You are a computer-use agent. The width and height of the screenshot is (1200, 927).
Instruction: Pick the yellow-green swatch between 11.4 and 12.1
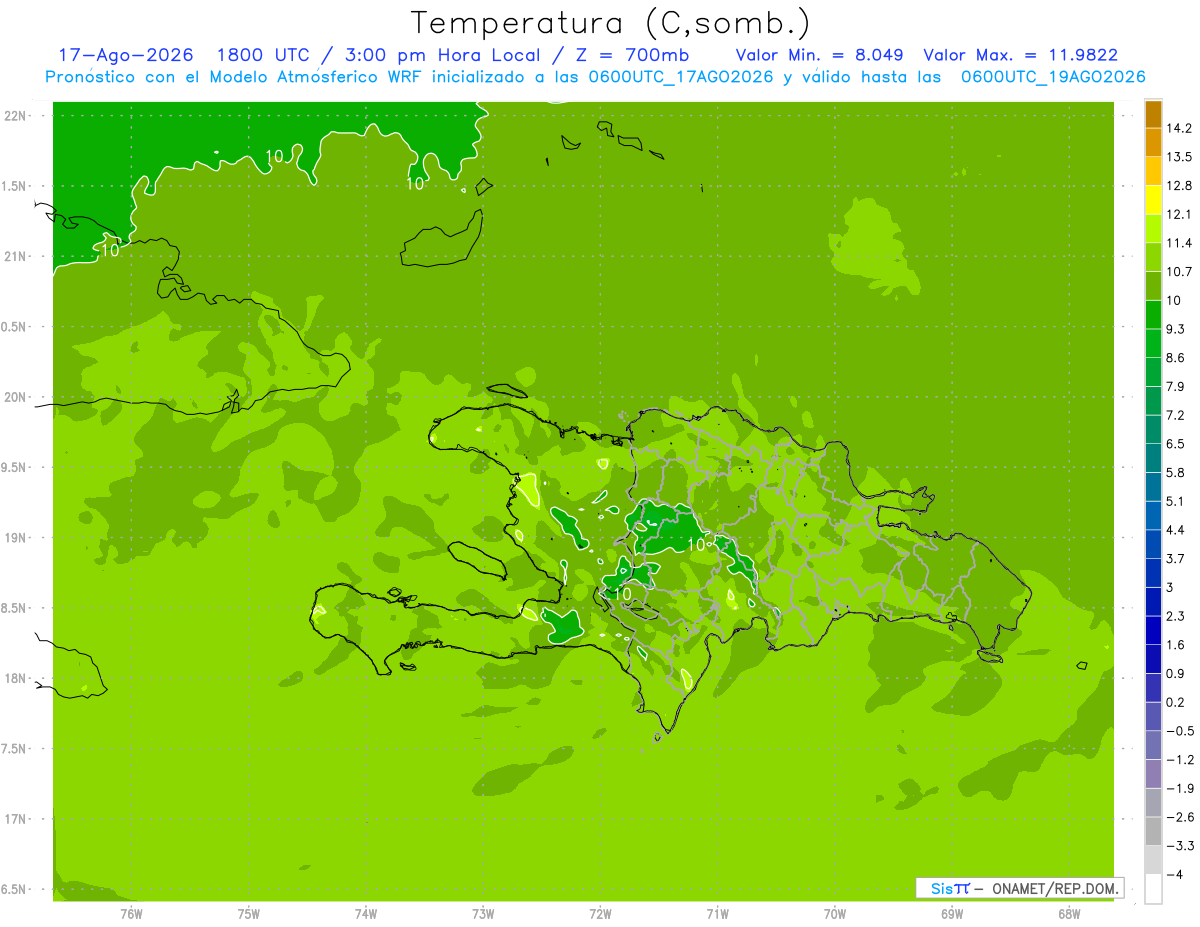coord(1153,228)
